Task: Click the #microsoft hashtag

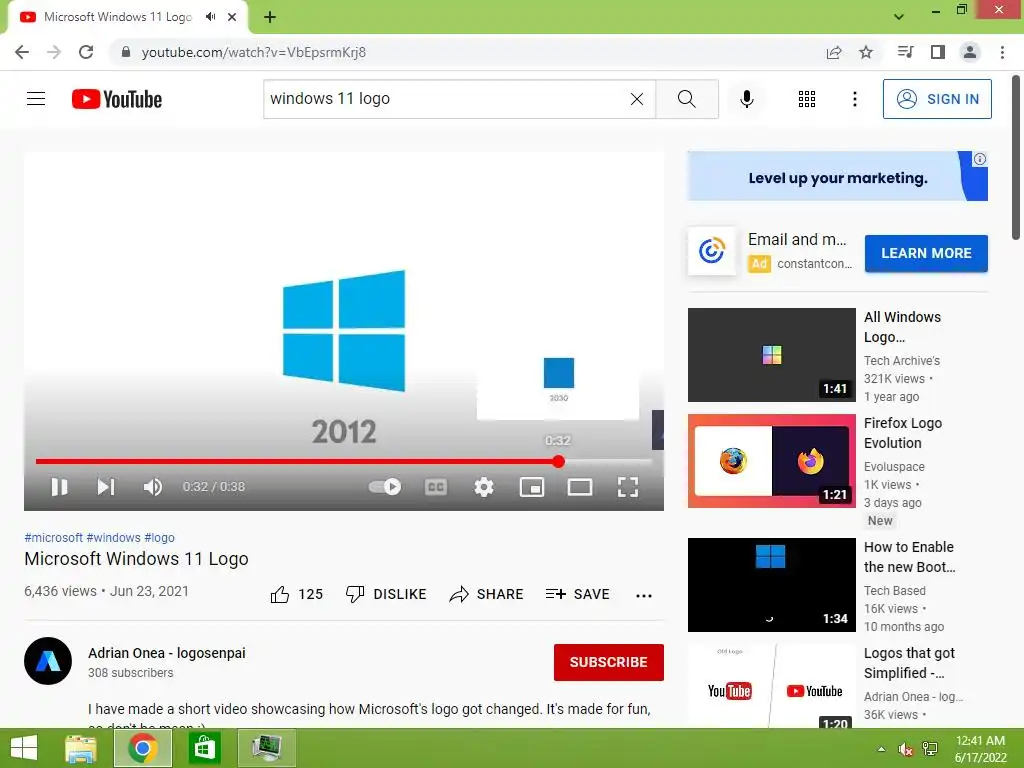Action: coord(53,537)
